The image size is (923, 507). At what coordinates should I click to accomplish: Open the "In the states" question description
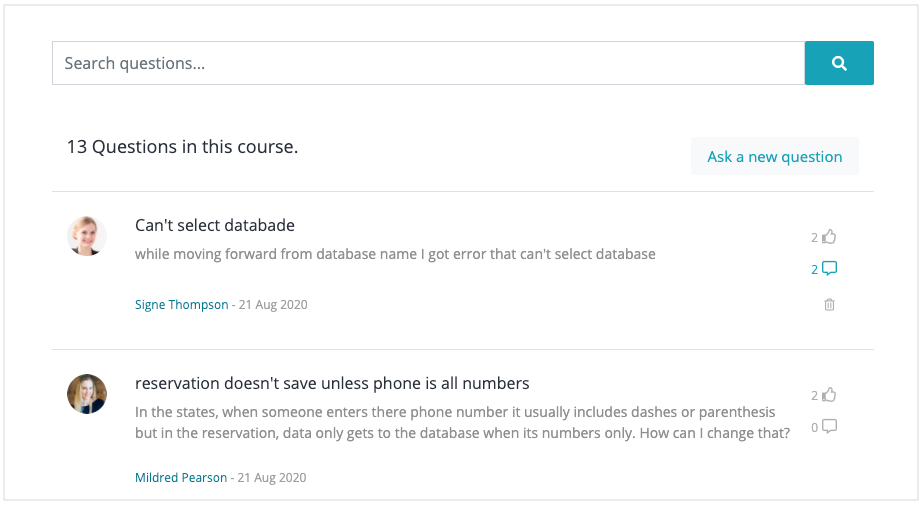point(462,423)
